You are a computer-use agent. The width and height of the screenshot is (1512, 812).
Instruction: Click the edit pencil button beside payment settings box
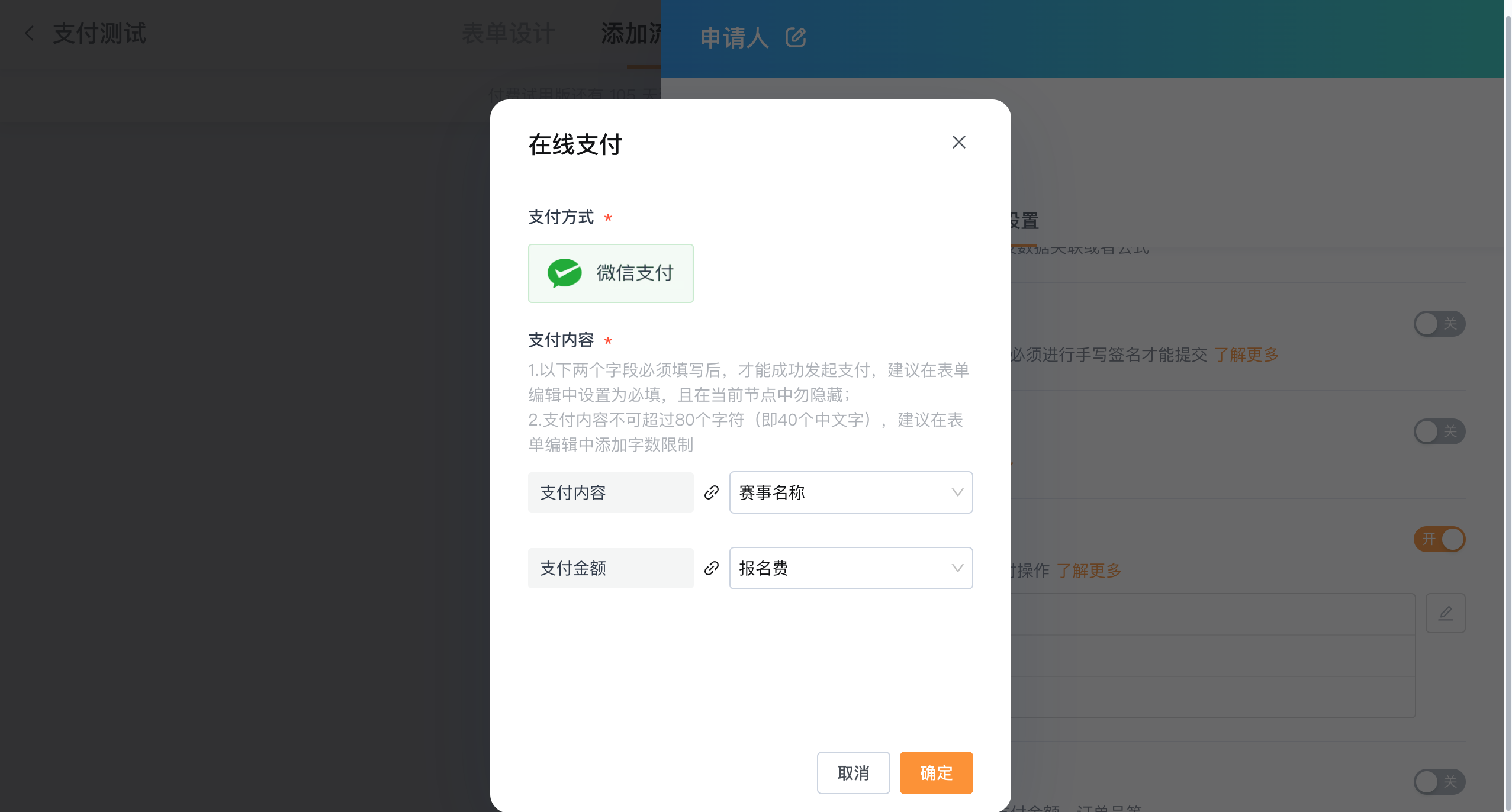[1445, 613]
